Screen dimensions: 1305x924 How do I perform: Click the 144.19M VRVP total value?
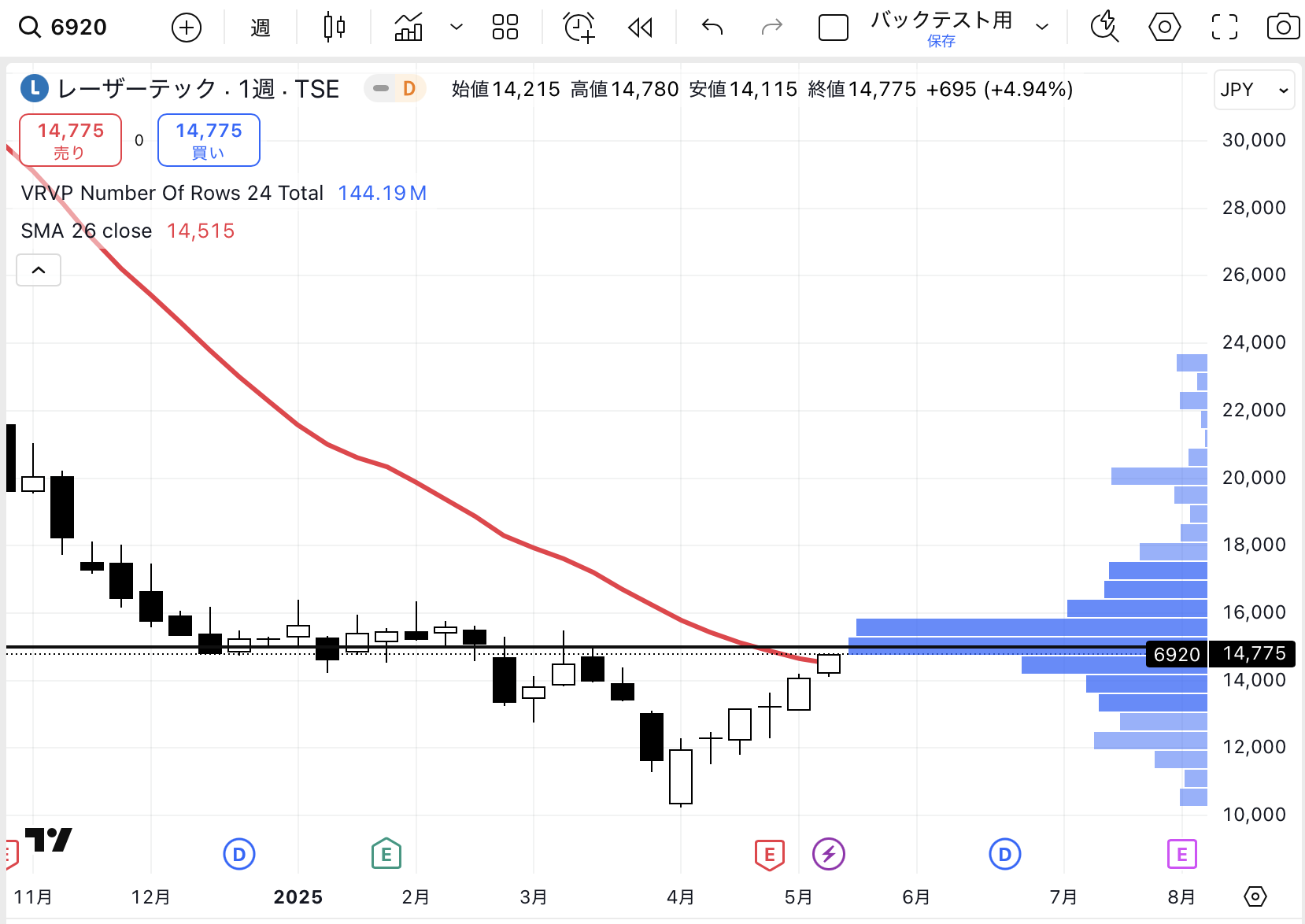click(383, 193)
